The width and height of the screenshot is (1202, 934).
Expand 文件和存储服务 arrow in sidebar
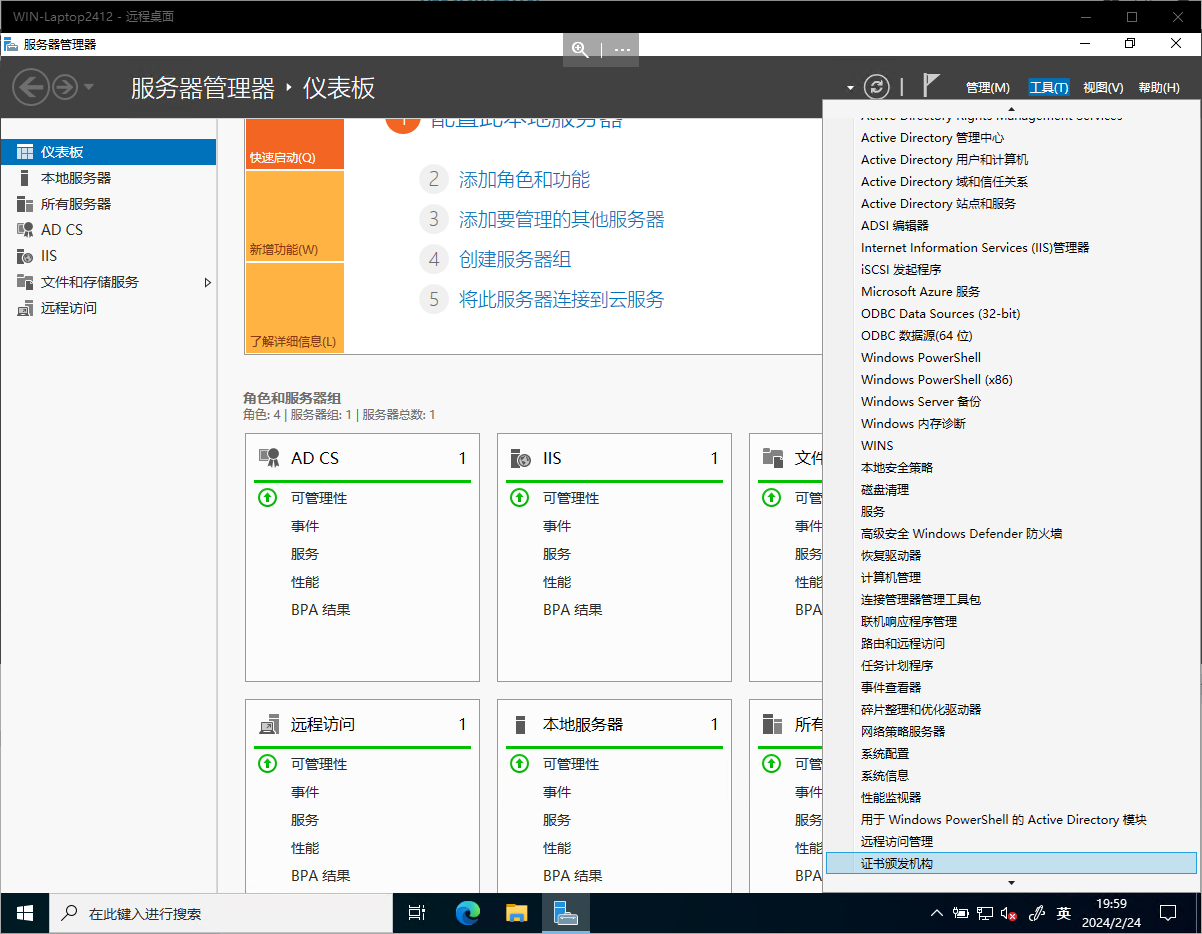pos(208,283)
